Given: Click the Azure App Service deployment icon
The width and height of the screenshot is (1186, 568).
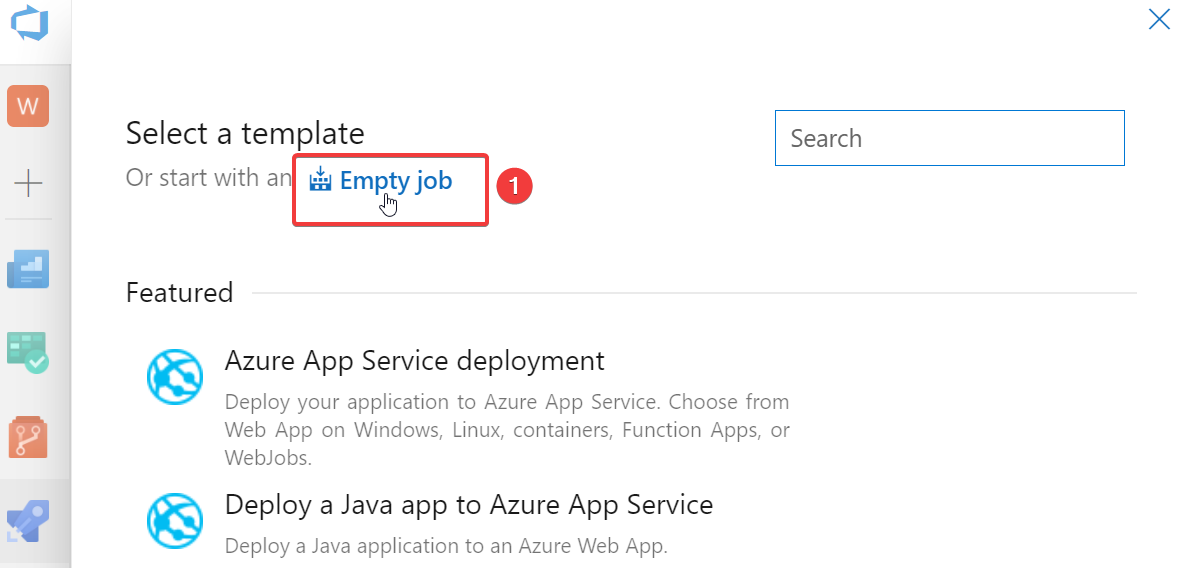Looking at the screenshot, I should pyautogui.click(x=175, y=376).
